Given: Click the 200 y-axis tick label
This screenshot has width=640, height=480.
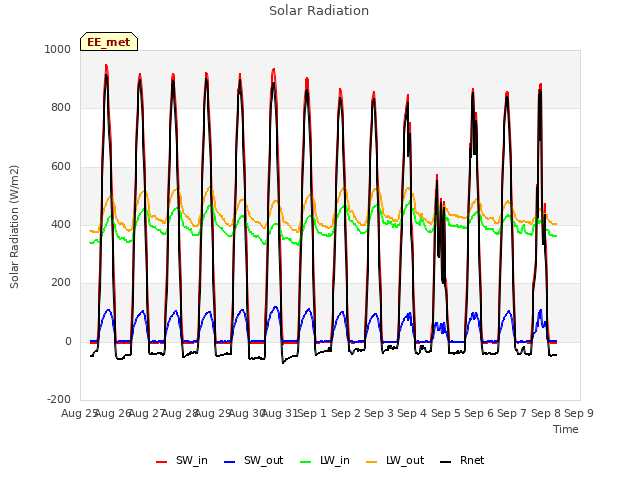Looking at the screenshot, I should tap(61, 282).
